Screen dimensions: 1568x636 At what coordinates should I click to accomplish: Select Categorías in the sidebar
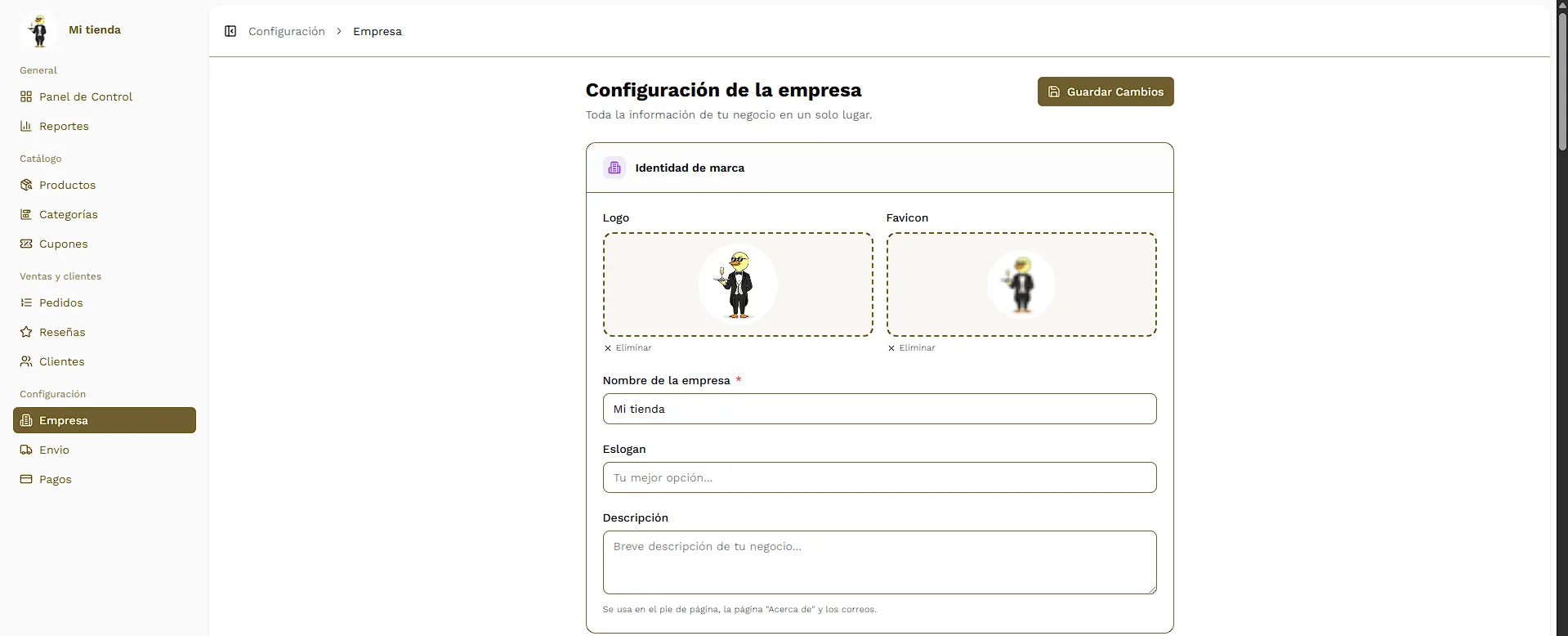coord(105,214)
